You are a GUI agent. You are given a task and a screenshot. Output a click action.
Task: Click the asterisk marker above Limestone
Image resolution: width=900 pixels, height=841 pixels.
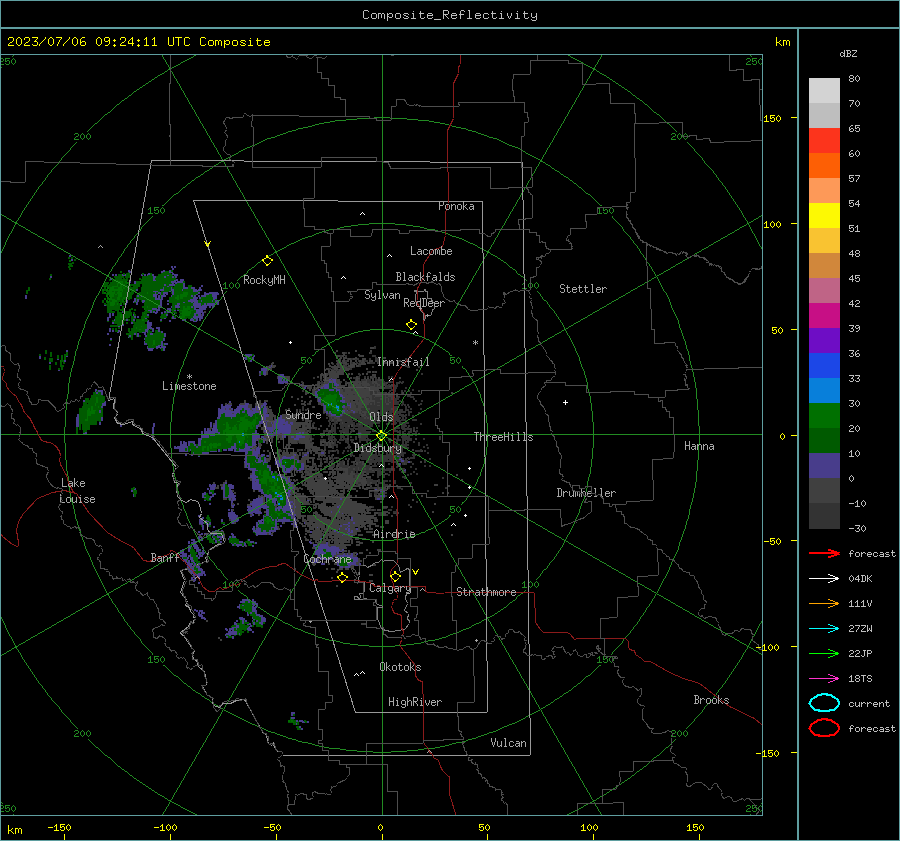point(189,377)
